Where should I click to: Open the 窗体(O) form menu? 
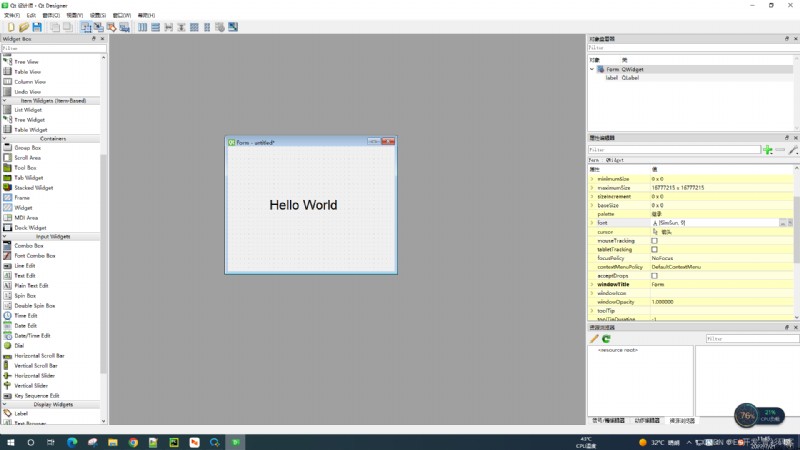click(x=51, y=15)
